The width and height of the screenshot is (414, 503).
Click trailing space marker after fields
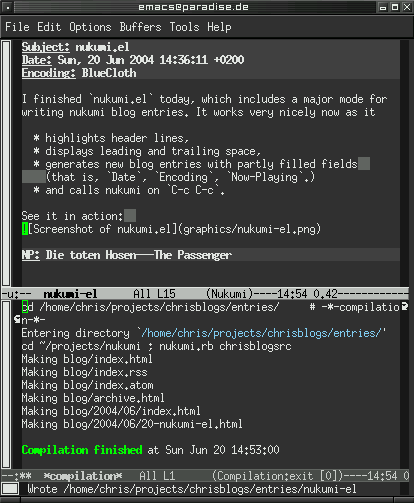pyautogui.click(x=364, y=164)
